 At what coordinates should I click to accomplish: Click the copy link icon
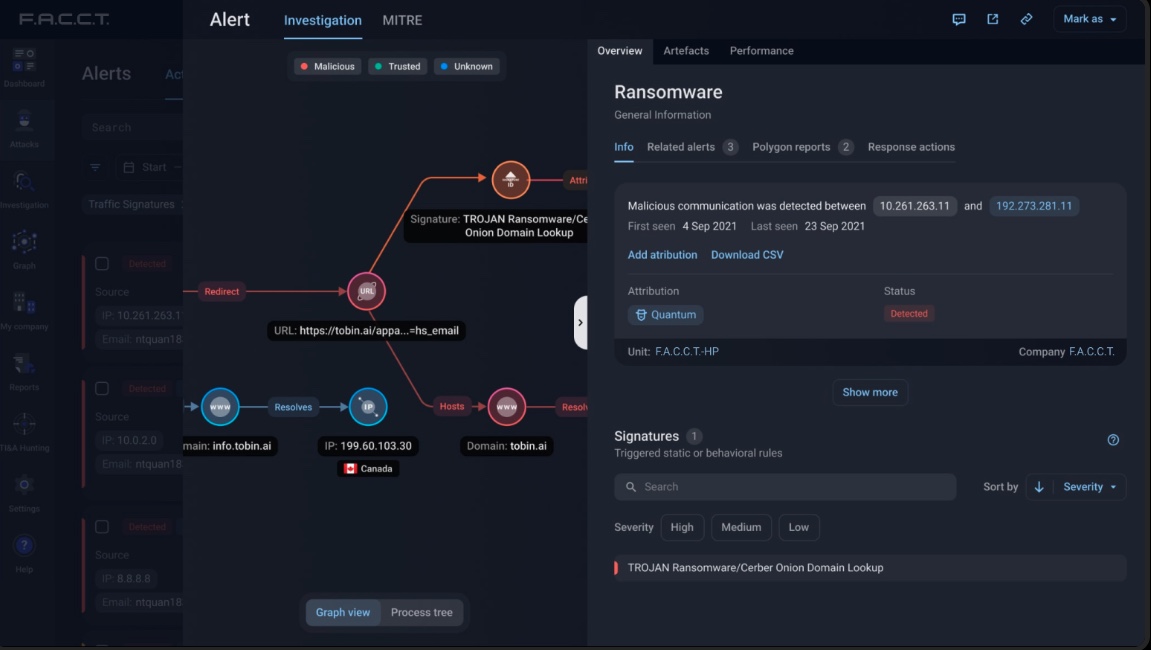click(x=1026, y=19)
